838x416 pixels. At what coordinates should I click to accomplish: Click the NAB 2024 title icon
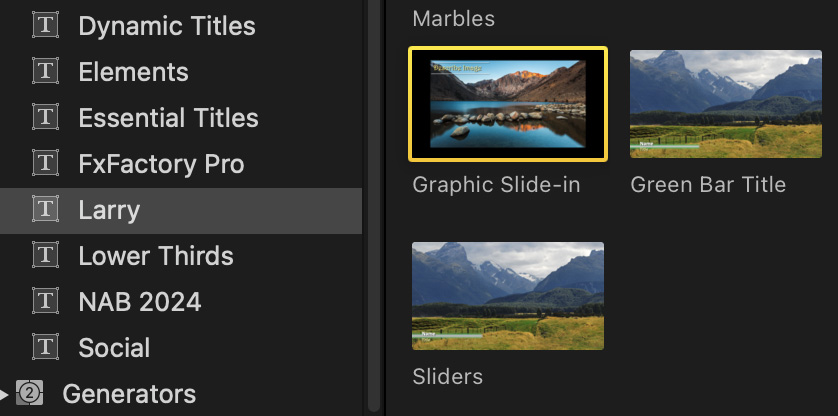point(45,302)
